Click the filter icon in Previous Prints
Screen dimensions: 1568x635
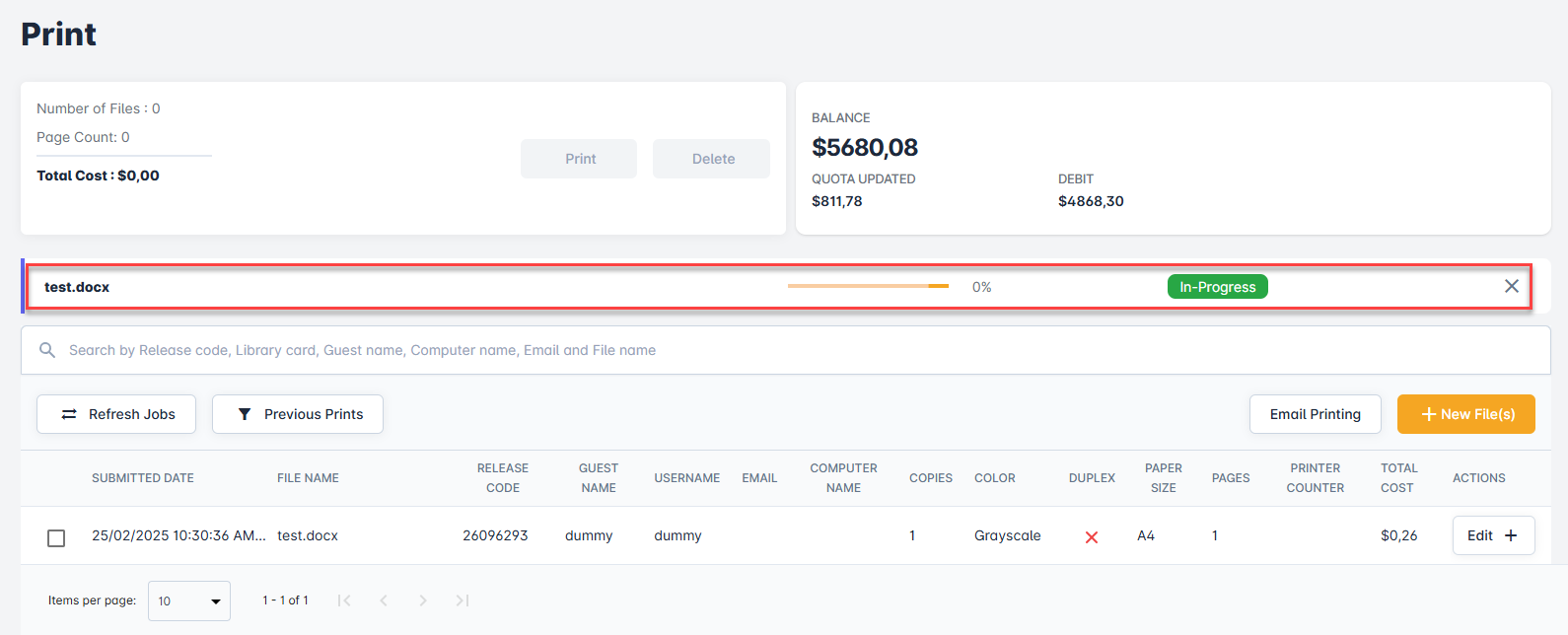pyautogui.click(x=245, y=414)
